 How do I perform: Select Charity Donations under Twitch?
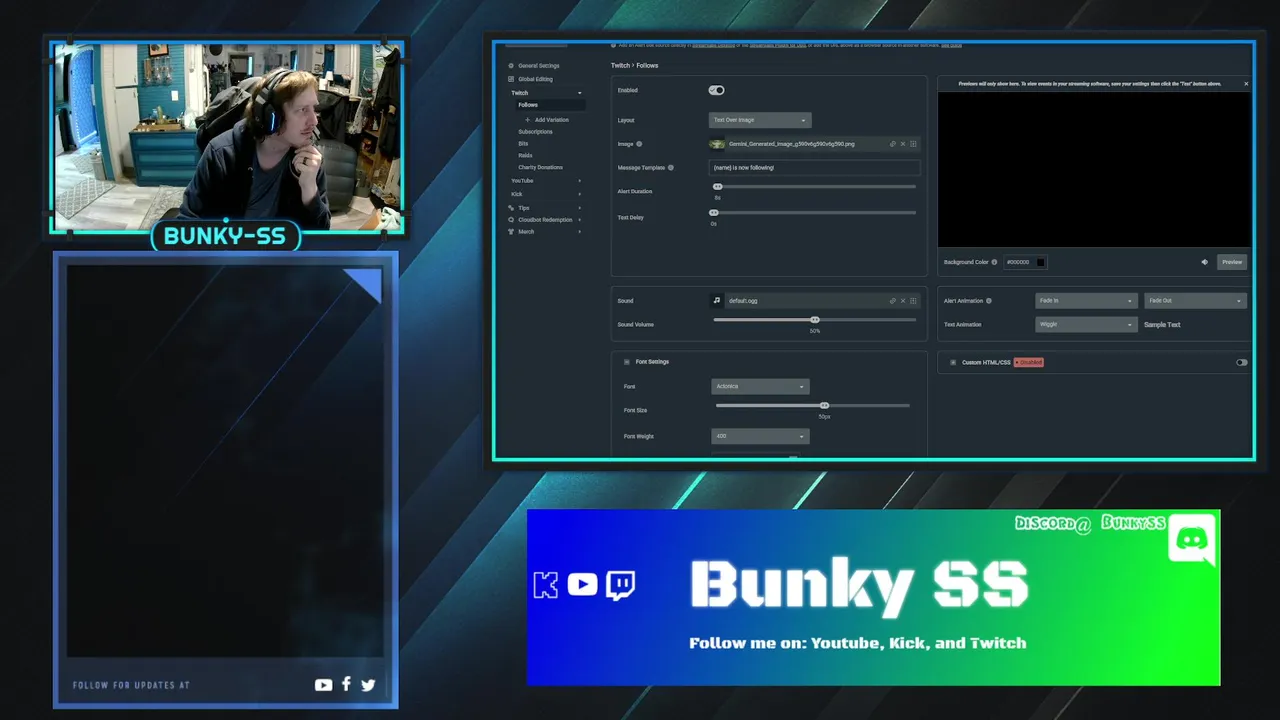click(540, 168)
